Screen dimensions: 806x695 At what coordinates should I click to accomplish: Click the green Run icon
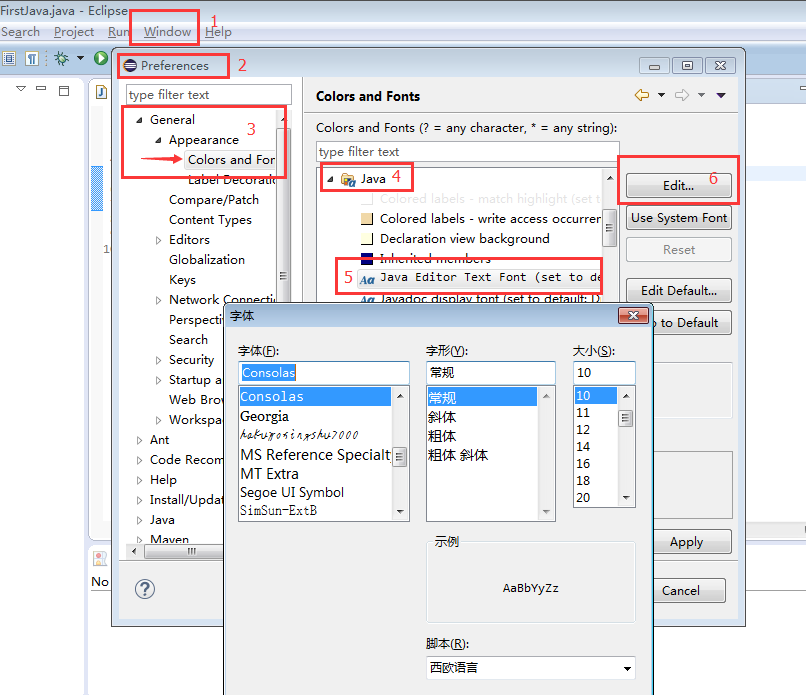pos(101,58)
